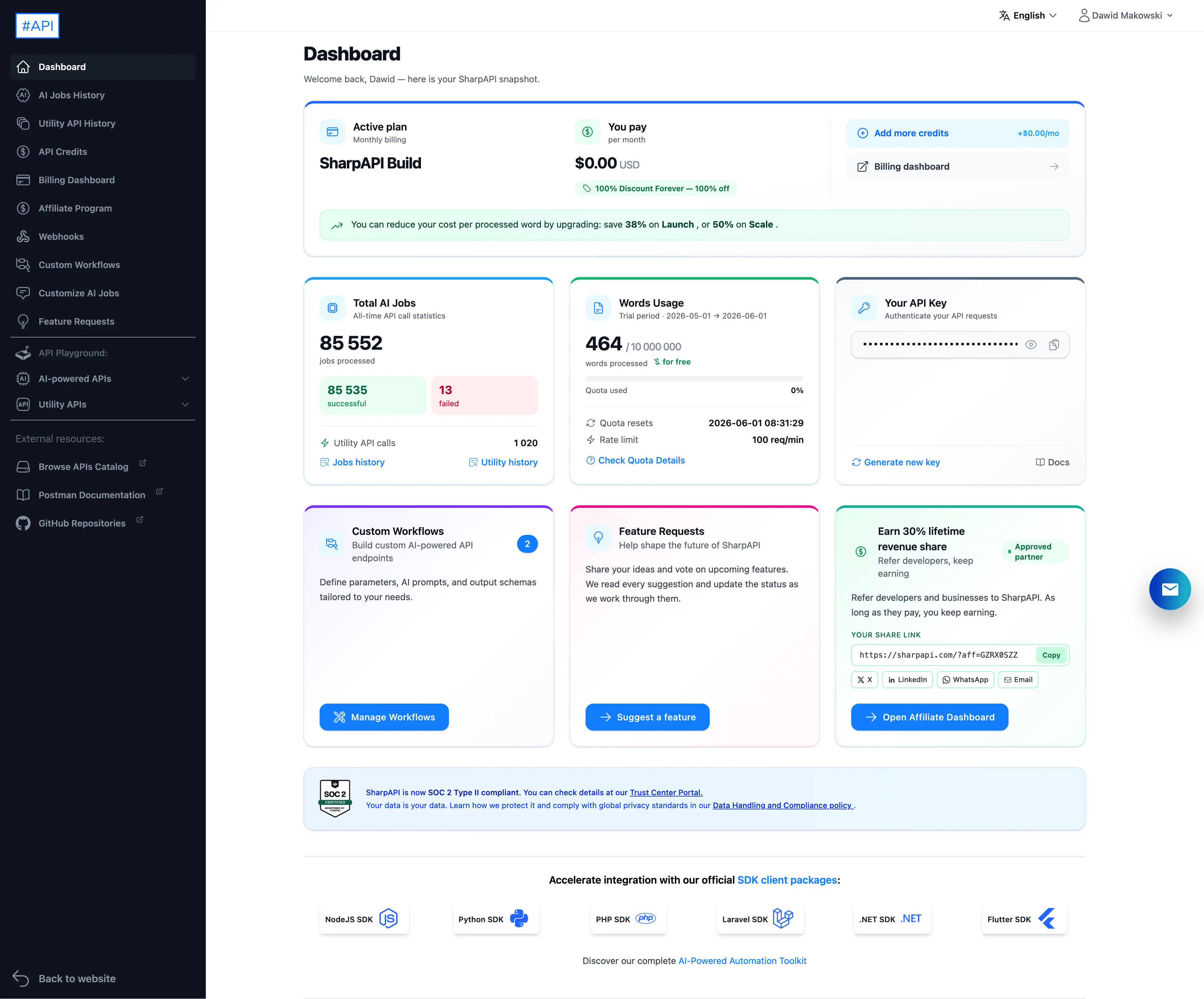Open Billing dashboard card link
The height and width of the screenshot is (999, 1204).
tap(957, 167)
